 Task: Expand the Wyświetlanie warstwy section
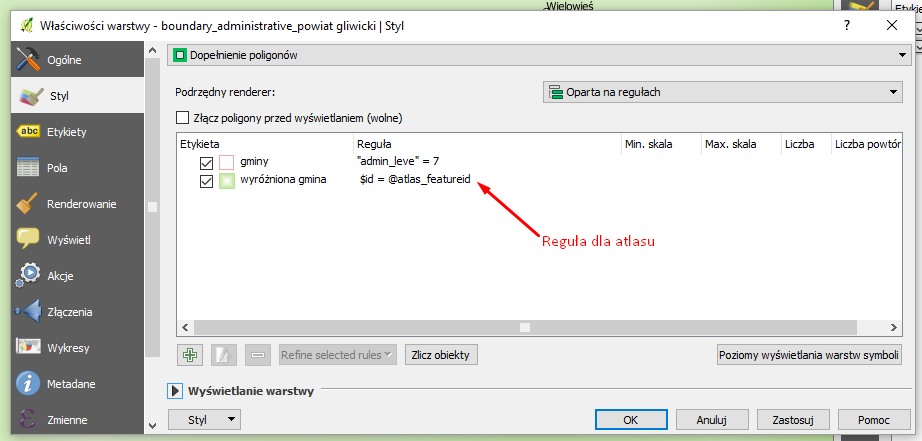pyautogui.click(x=176, y=391)
